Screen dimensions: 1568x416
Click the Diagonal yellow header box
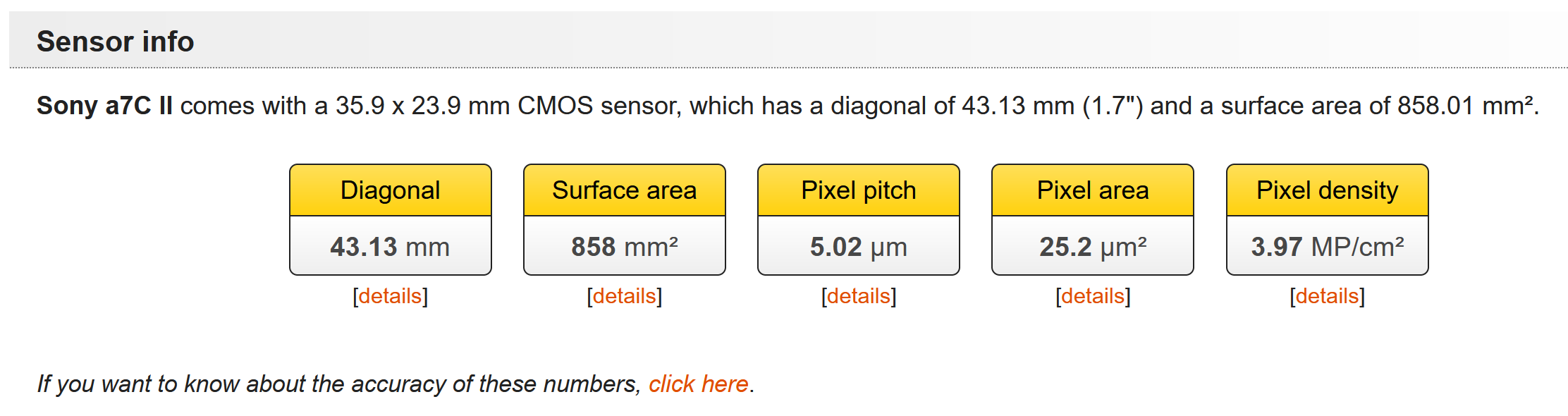(x=390, y=190)
